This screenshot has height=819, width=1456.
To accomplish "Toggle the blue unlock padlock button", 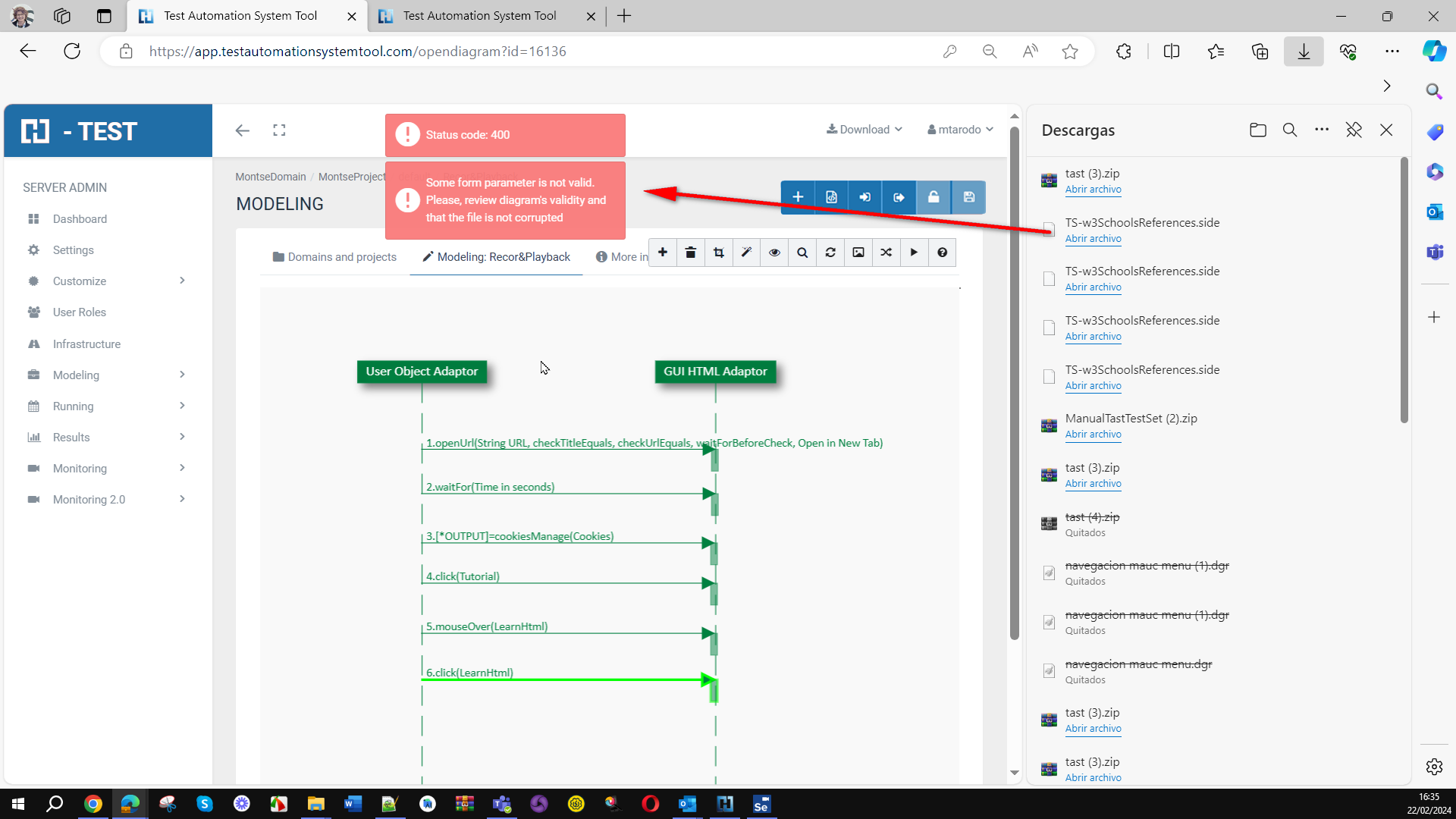I will coord(934,197).
